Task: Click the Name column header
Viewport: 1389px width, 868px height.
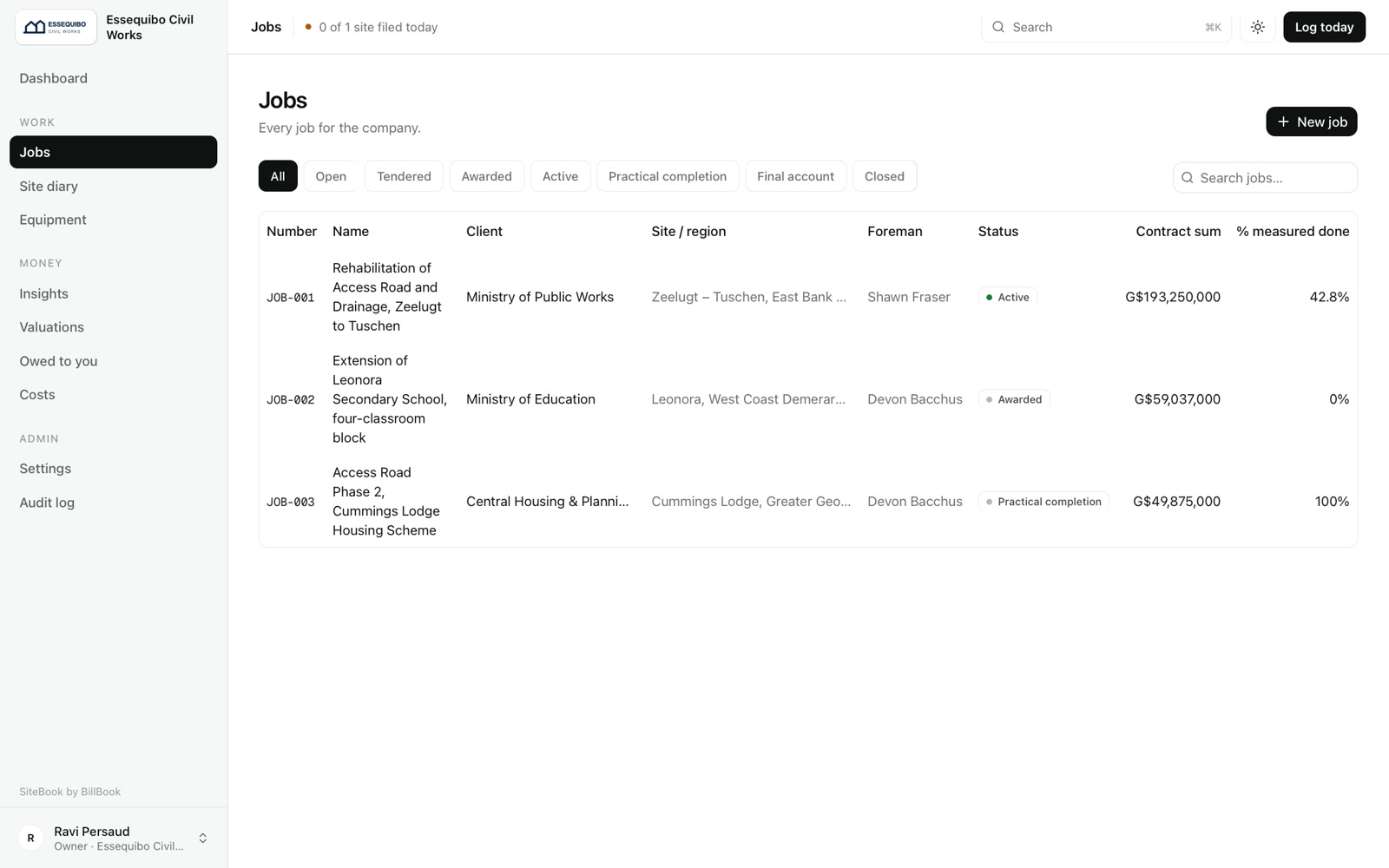Action: [351, 231]
